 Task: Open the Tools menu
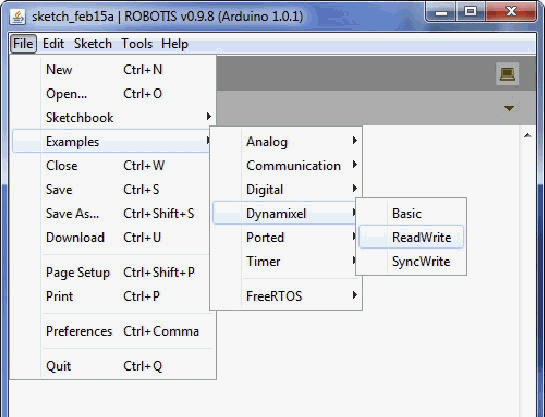137,44
